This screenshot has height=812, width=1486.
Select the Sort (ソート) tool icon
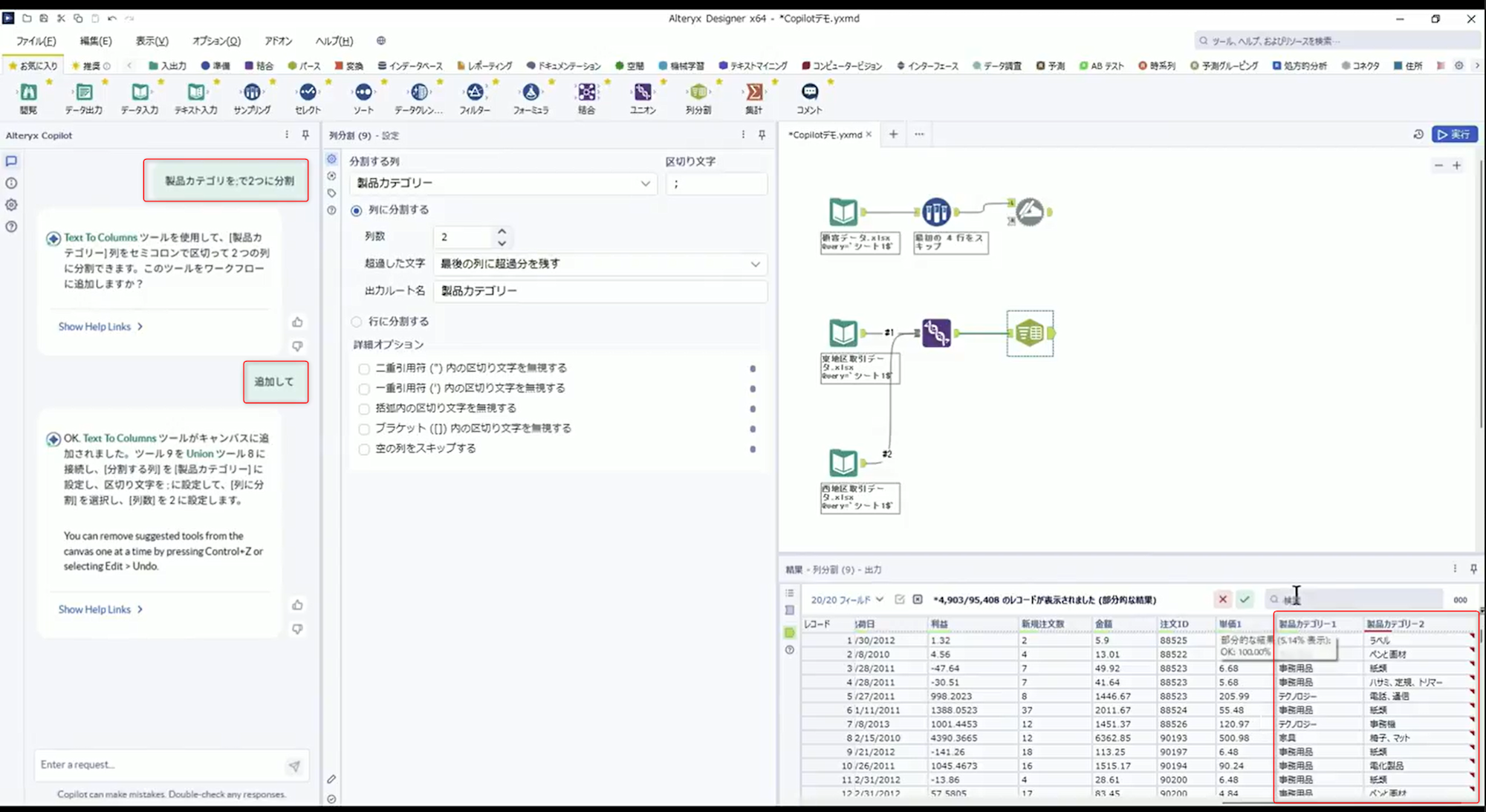(363, 92)
